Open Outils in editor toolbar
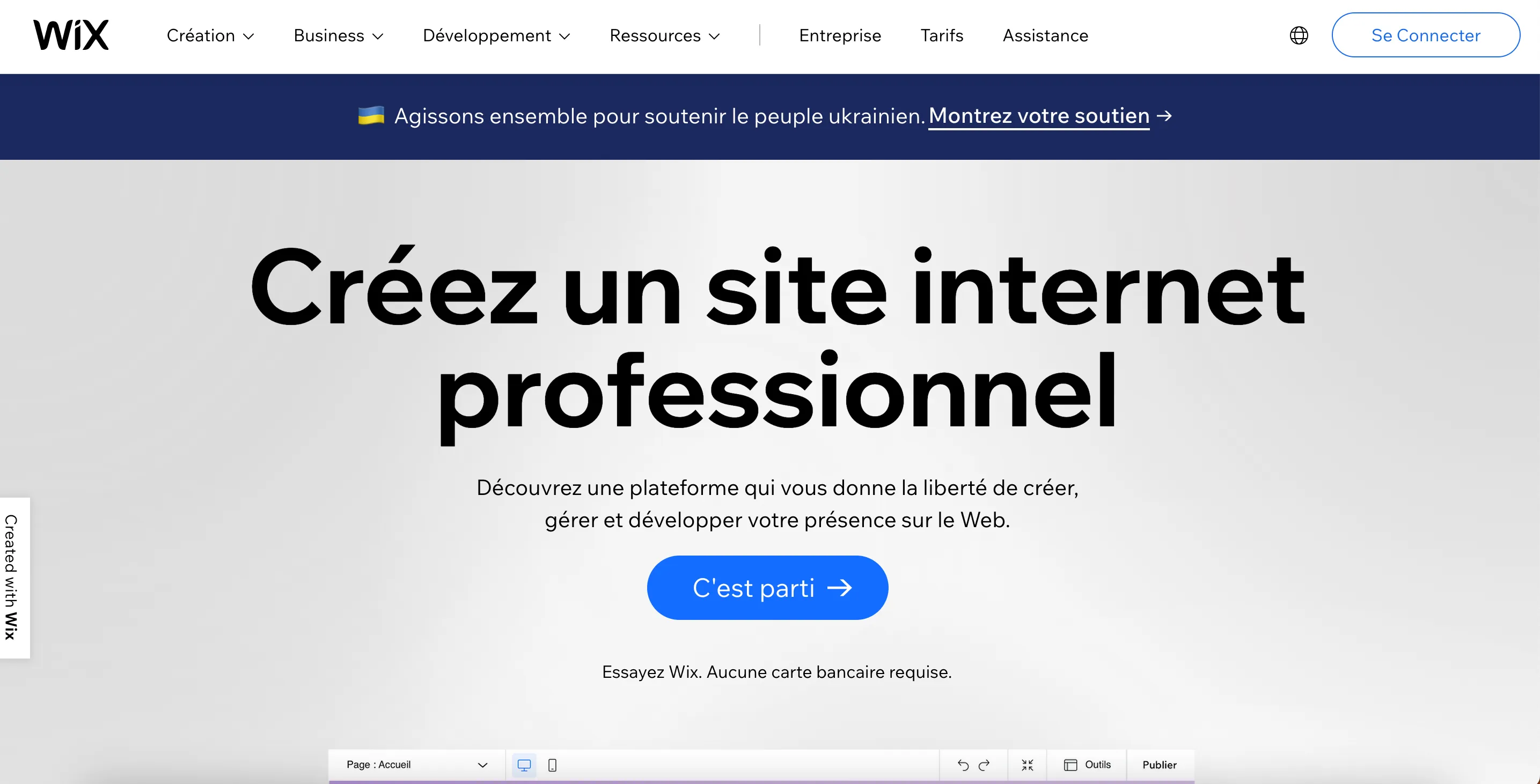 click(x=1088, y=765)
